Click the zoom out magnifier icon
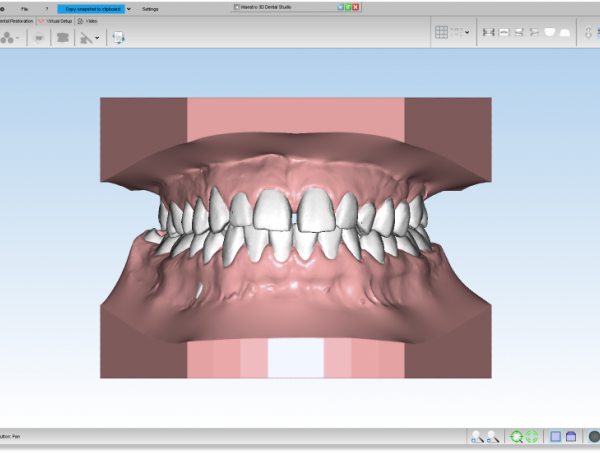This screenshot has height=455, width=600. tap(493, 437)
